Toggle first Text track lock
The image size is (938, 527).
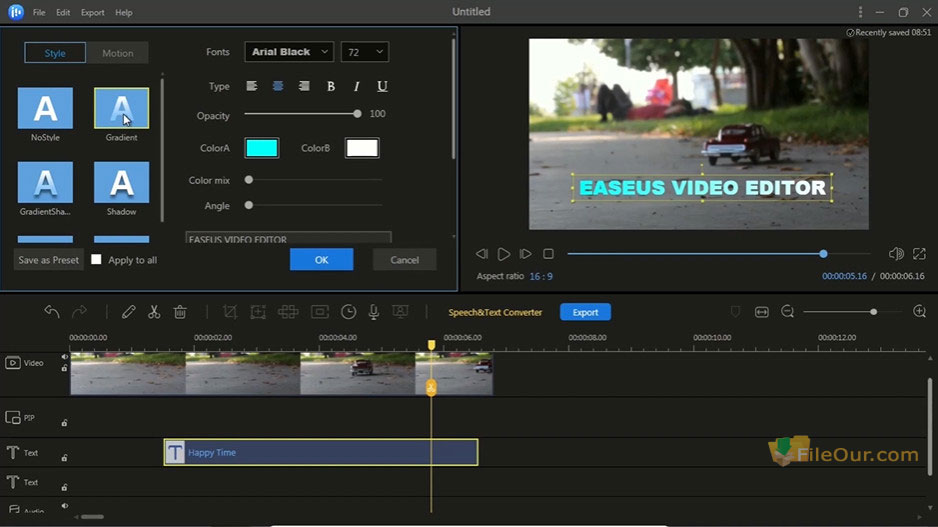pyautogui.click(x=65, y=458)
